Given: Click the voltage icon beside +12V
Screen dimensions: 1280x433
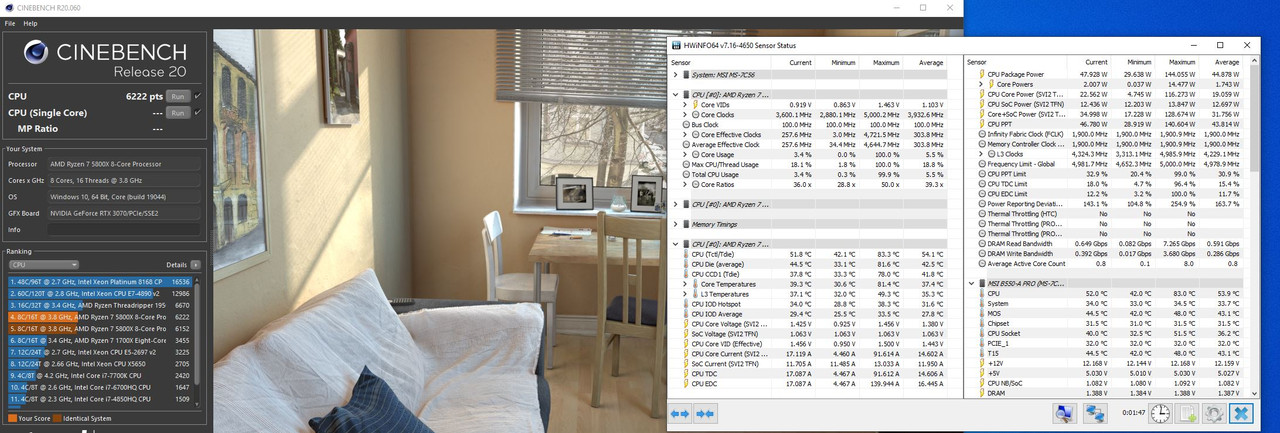Looking at the screenshot, I should tap(981, 364).
